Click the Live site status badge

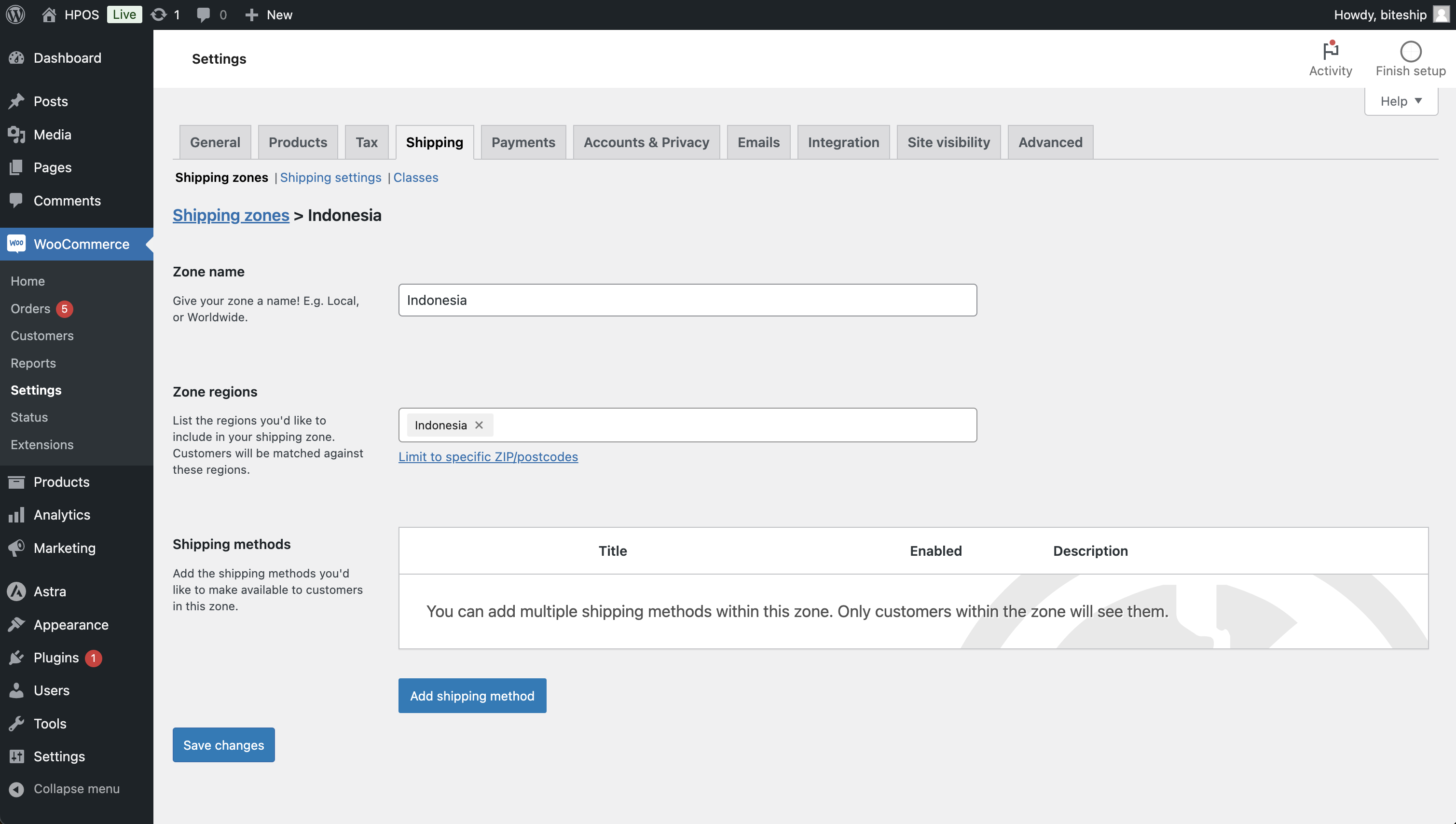124,14
